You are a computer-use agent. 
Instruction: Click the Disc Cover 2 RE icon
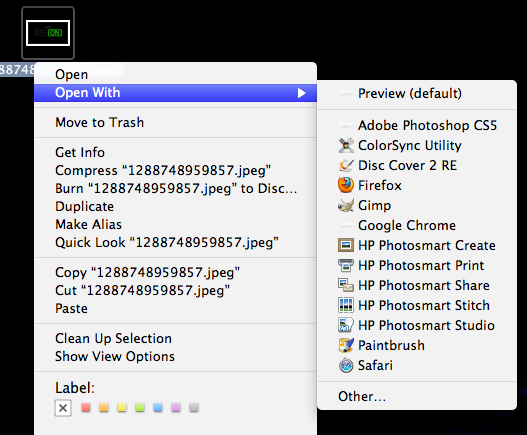pos(346,165)
